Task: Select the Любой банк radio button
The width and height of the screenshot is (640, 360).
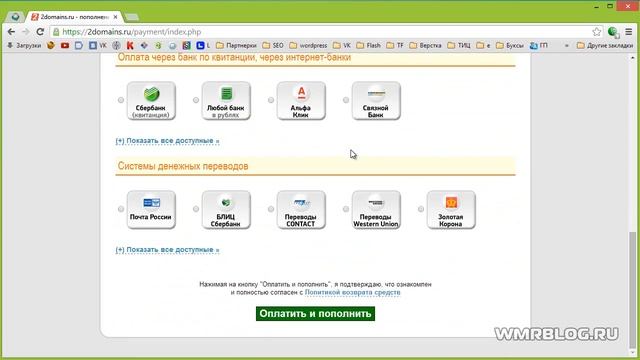Action: 196,100
